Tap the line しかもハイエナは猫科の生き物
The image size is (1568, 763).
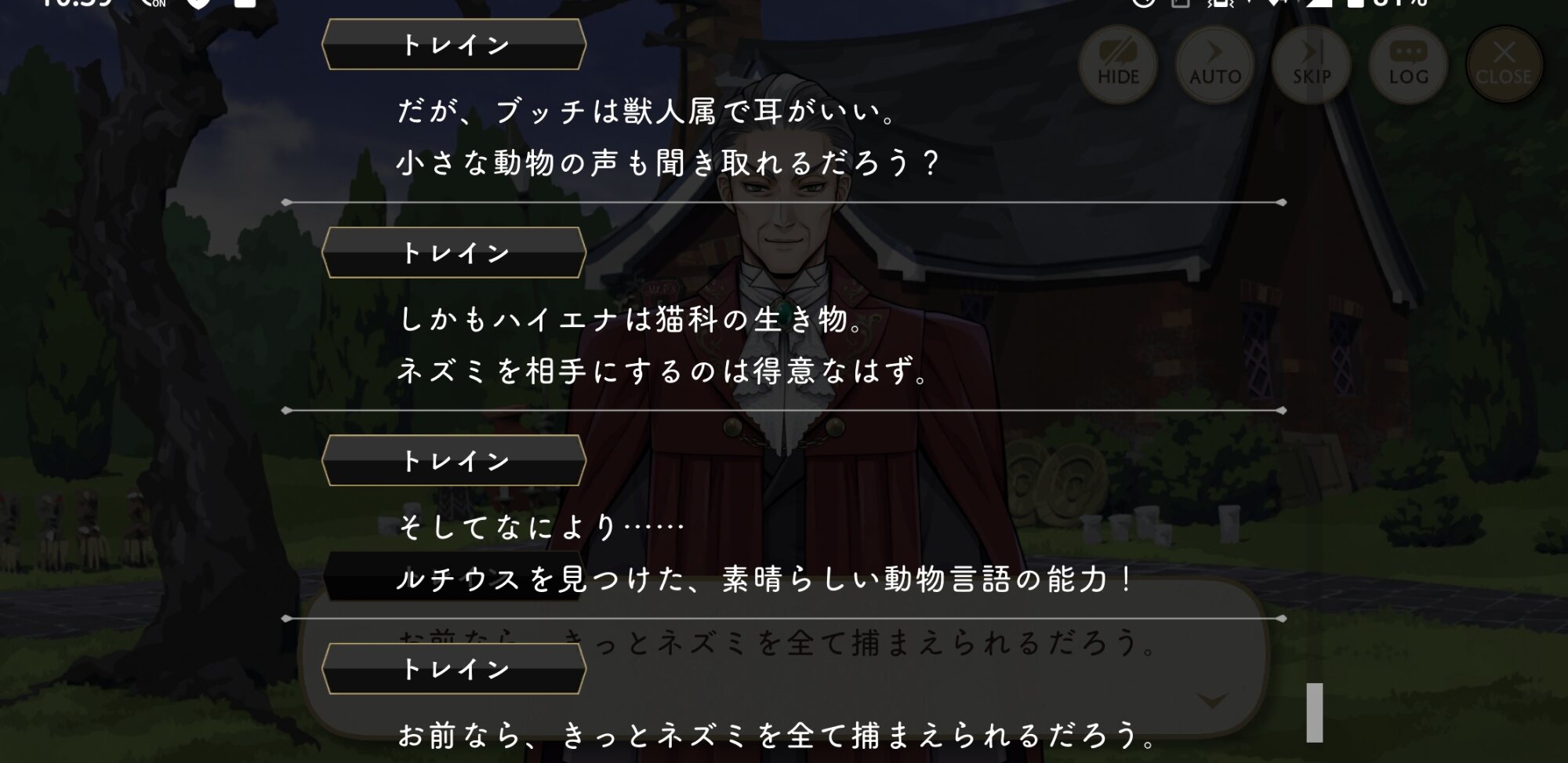click(632, 319)
